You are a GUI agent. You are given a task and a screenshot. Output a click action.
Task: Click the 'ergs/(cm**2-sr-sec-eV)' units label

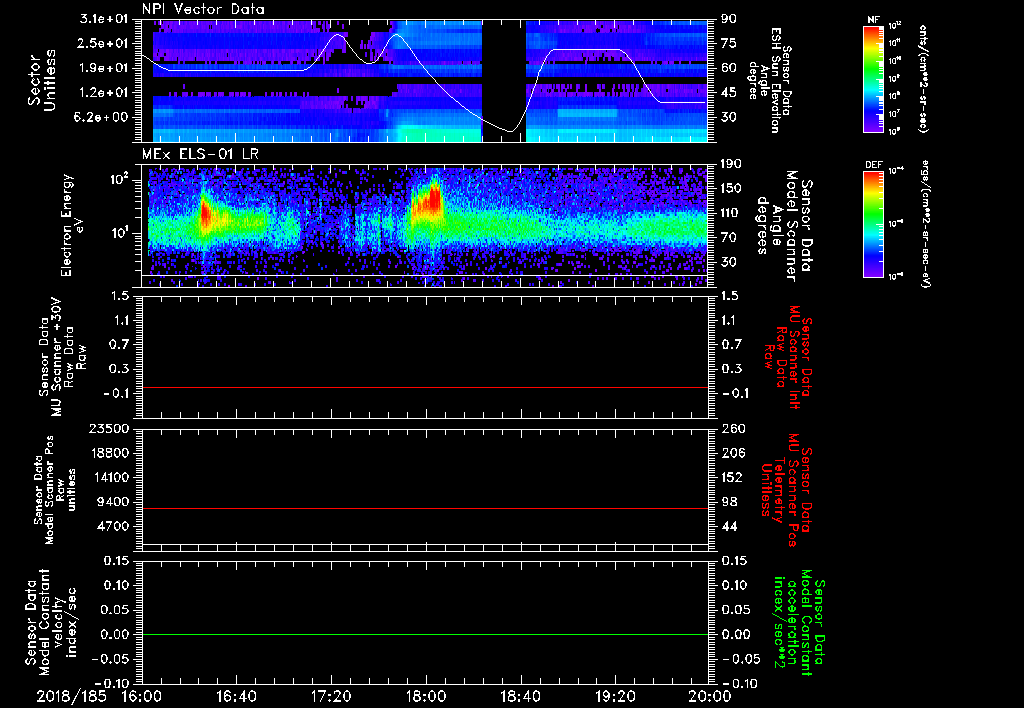click(925, 223)
